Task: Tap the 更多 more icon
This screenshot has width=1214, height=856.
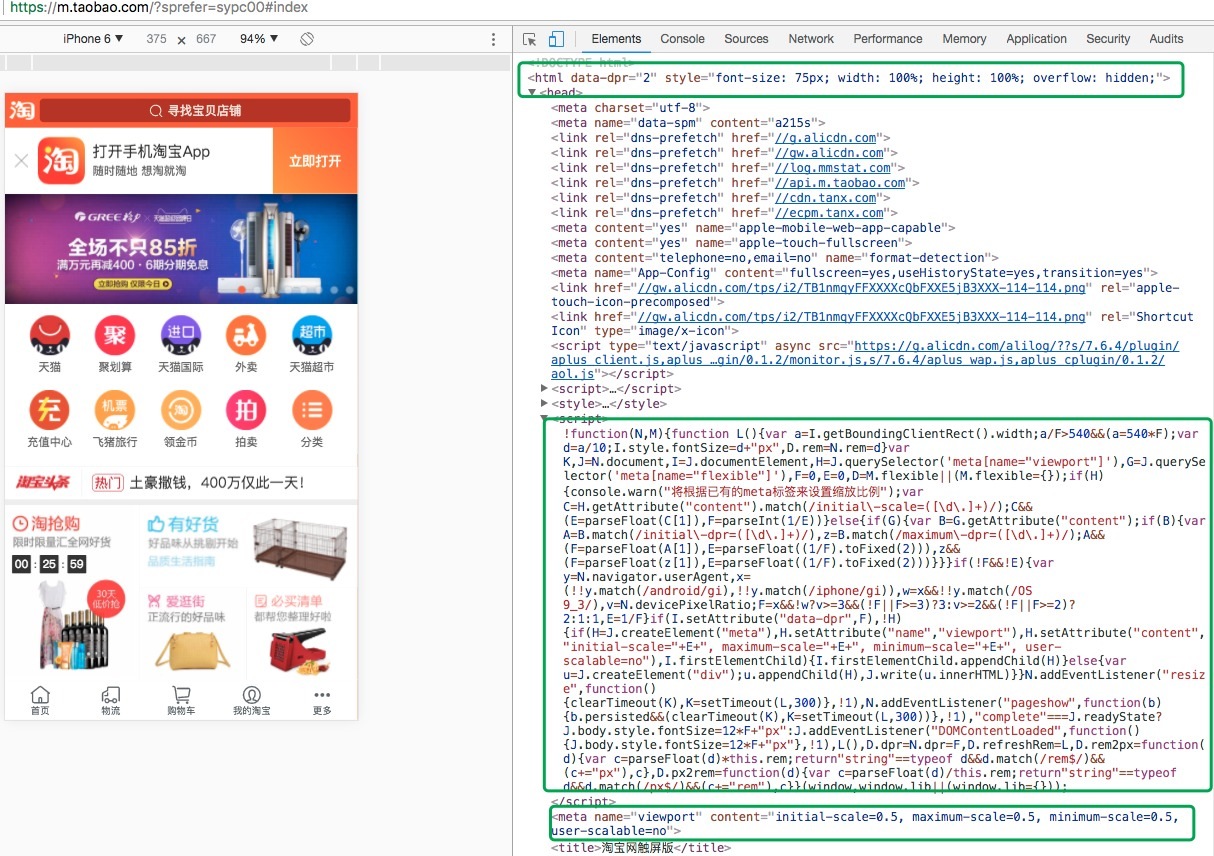Action: click(322, 701)
